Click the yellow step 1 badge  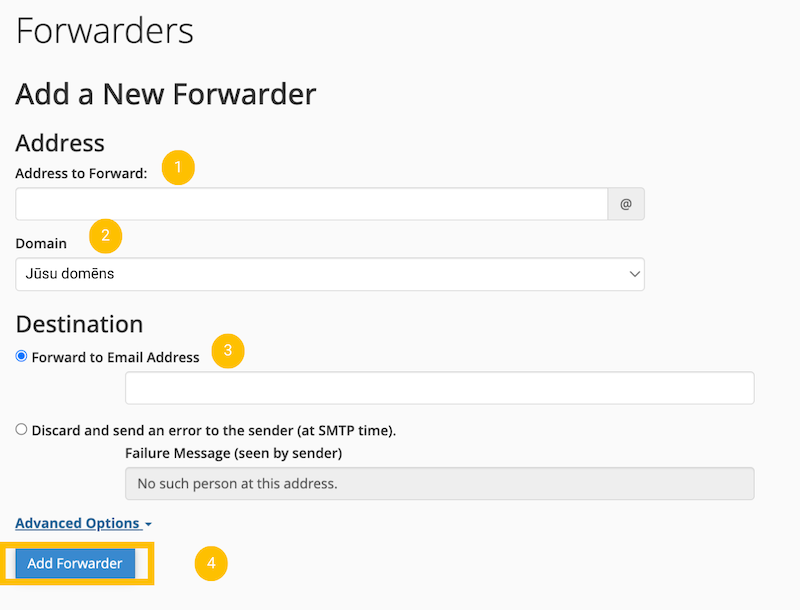pos(178,167)
